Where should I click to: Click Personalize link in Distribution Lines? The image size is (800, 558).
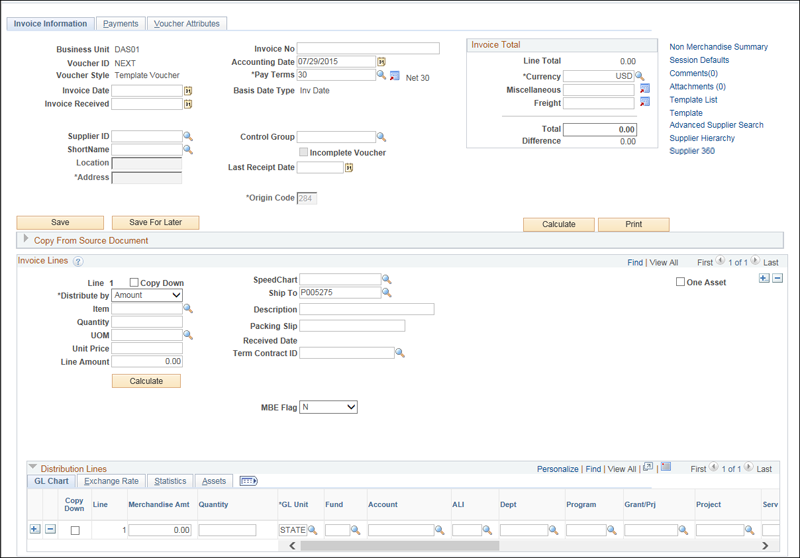(x=557, y=469)
